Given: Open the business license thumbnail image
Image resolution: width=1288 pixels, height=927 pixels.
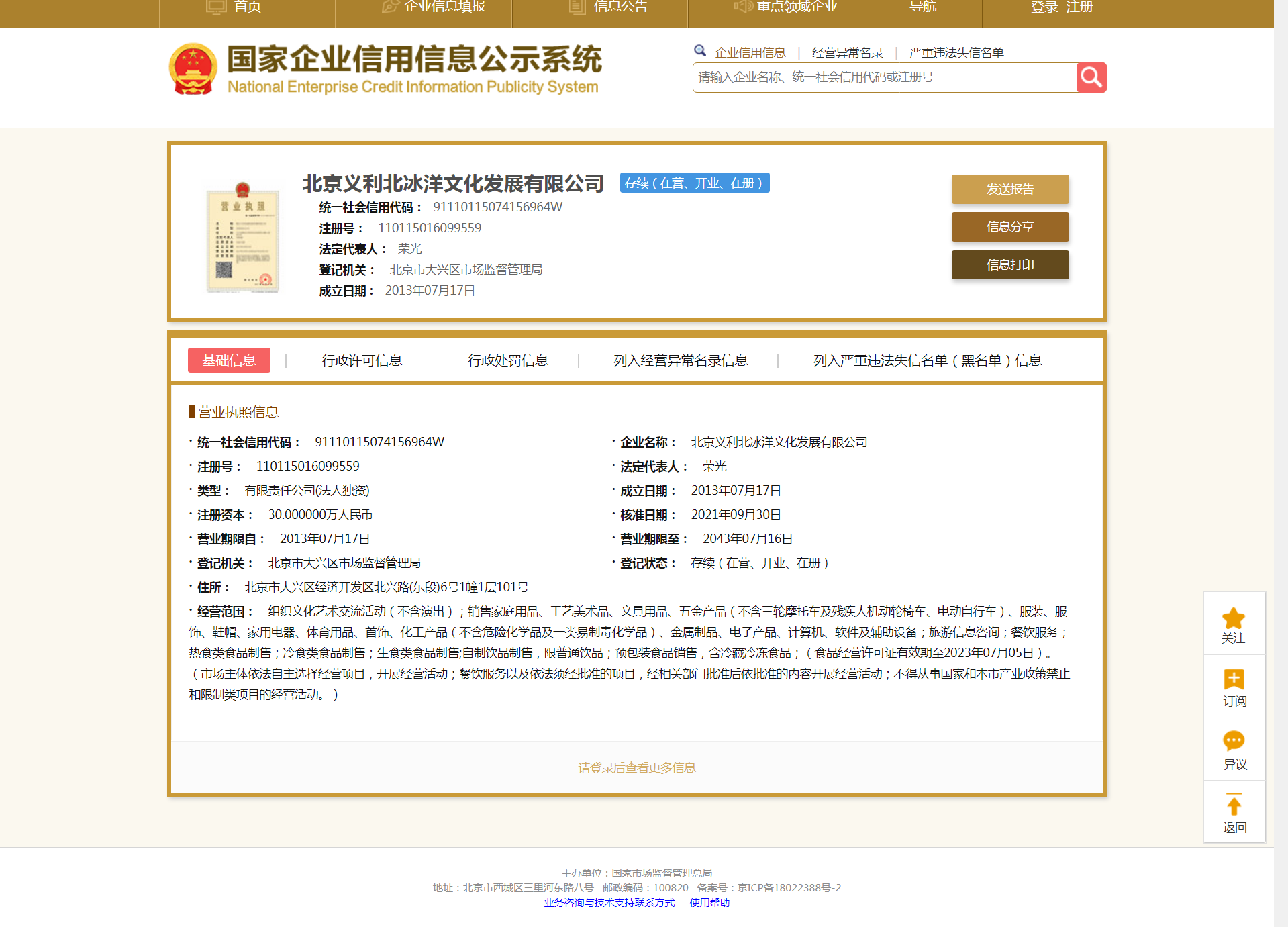Looking at the screenshot, I should pyautogui.click(x=242, y=237).
